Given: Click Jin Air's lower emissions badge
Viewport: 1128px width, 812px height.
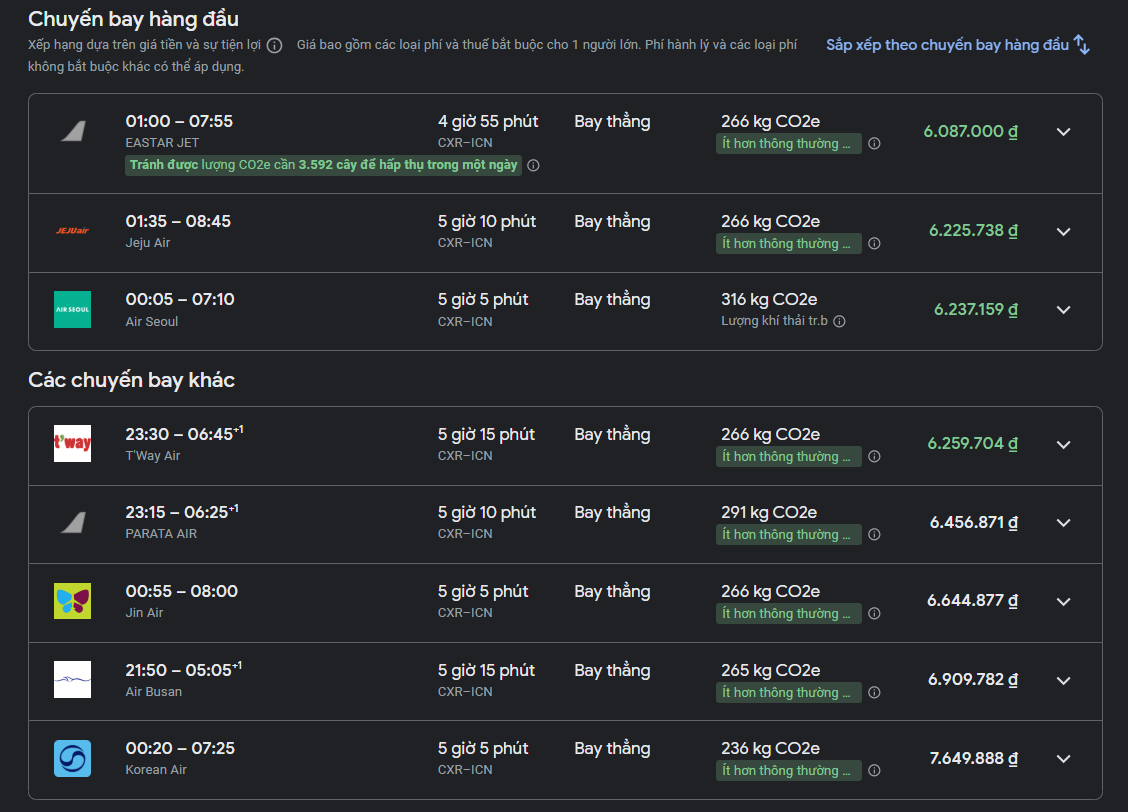Looking at the screenshot, I should pos(788,614).
